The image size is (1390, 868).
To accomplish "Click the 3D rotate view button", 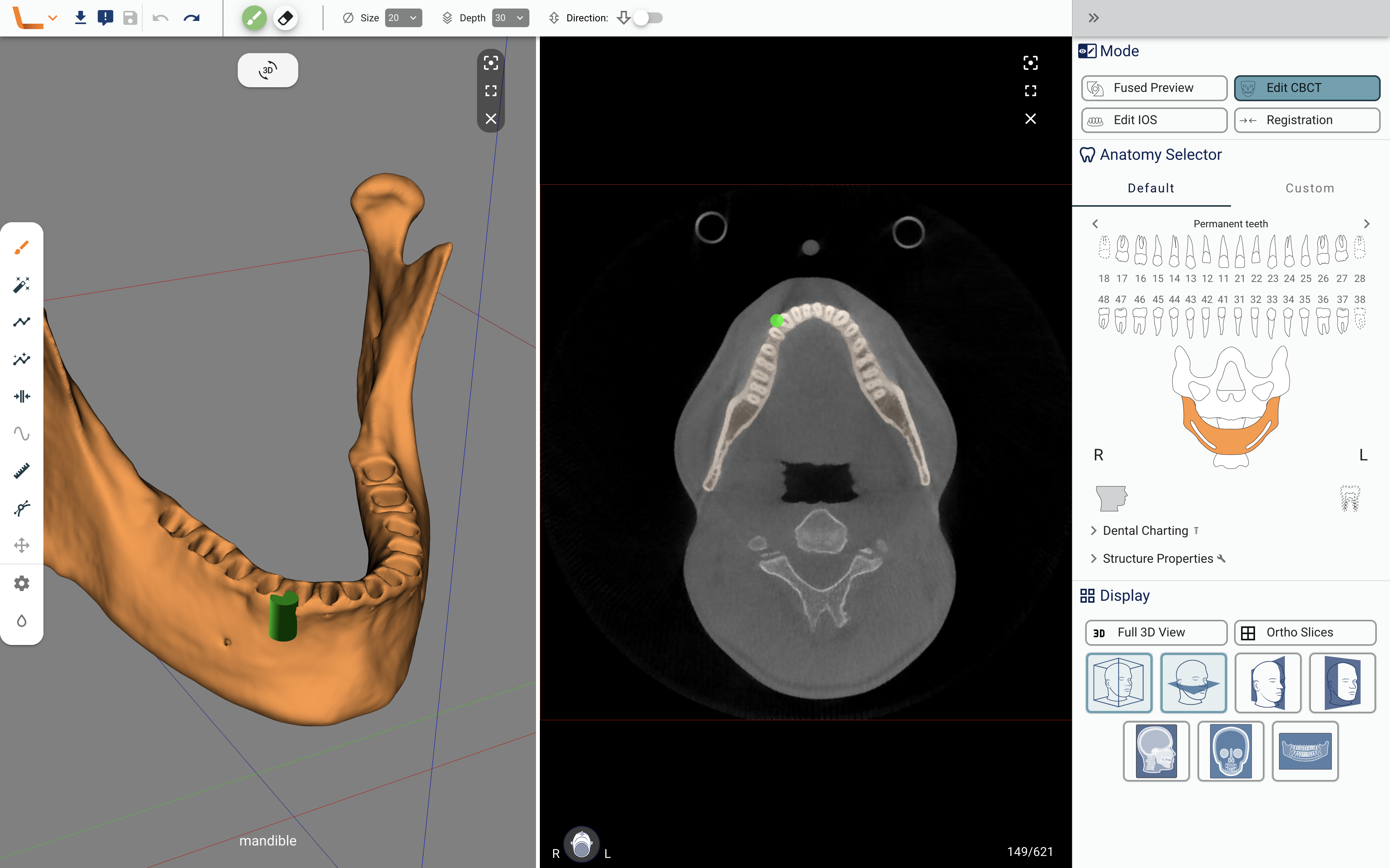I will [268, 71].
